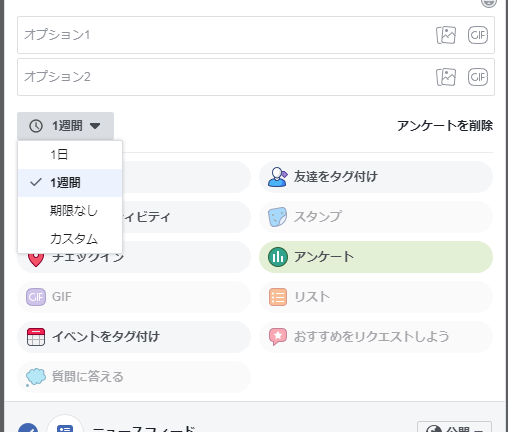Open the 公開 audience dropdown
This screenshot has width=508, height=432.
454,428
